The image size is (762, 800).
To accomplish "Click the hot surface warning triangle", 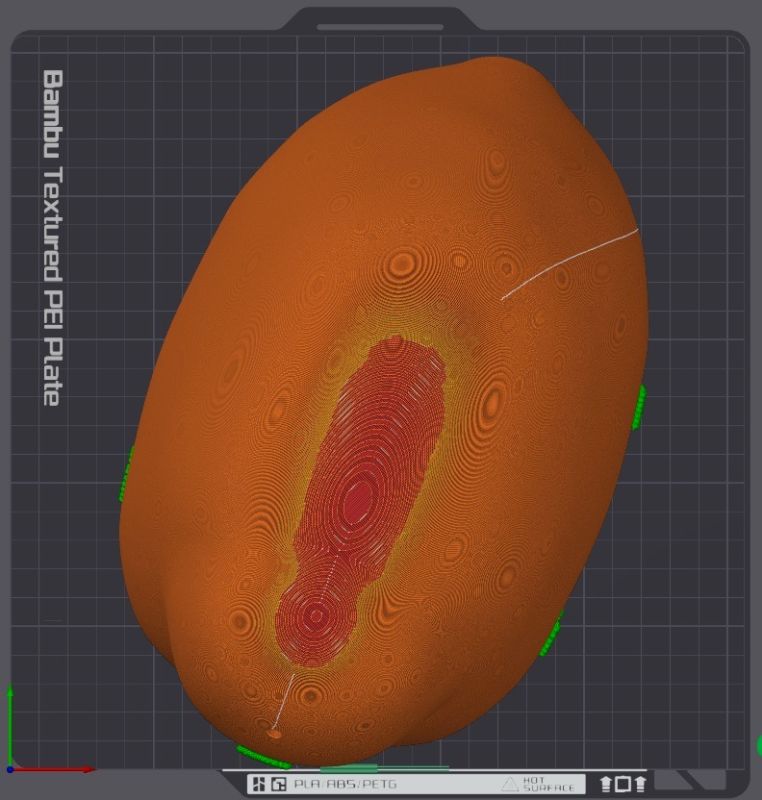I will (510, 785).
